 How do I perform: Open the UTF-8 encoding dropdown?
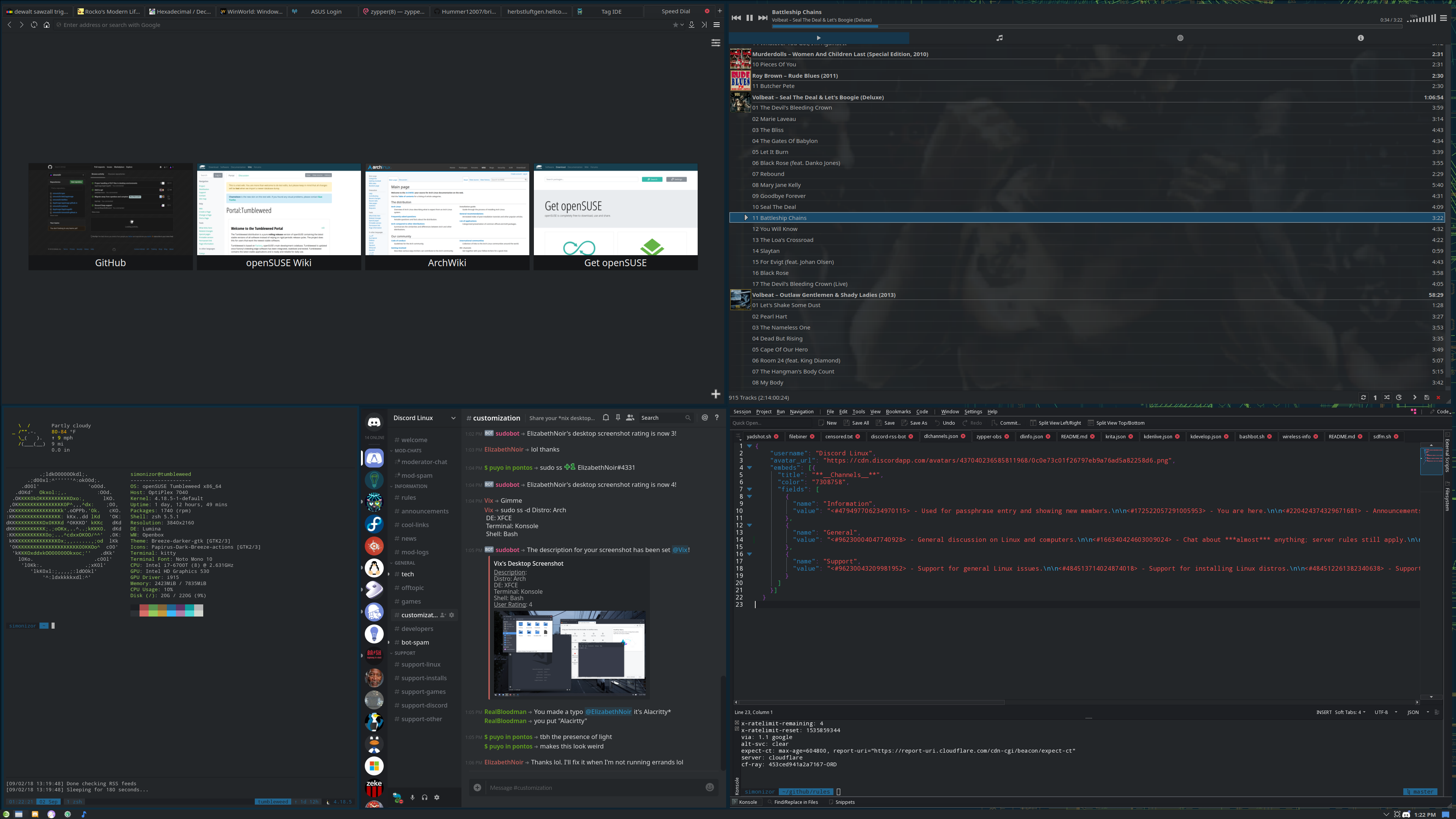click(1386, 712)
